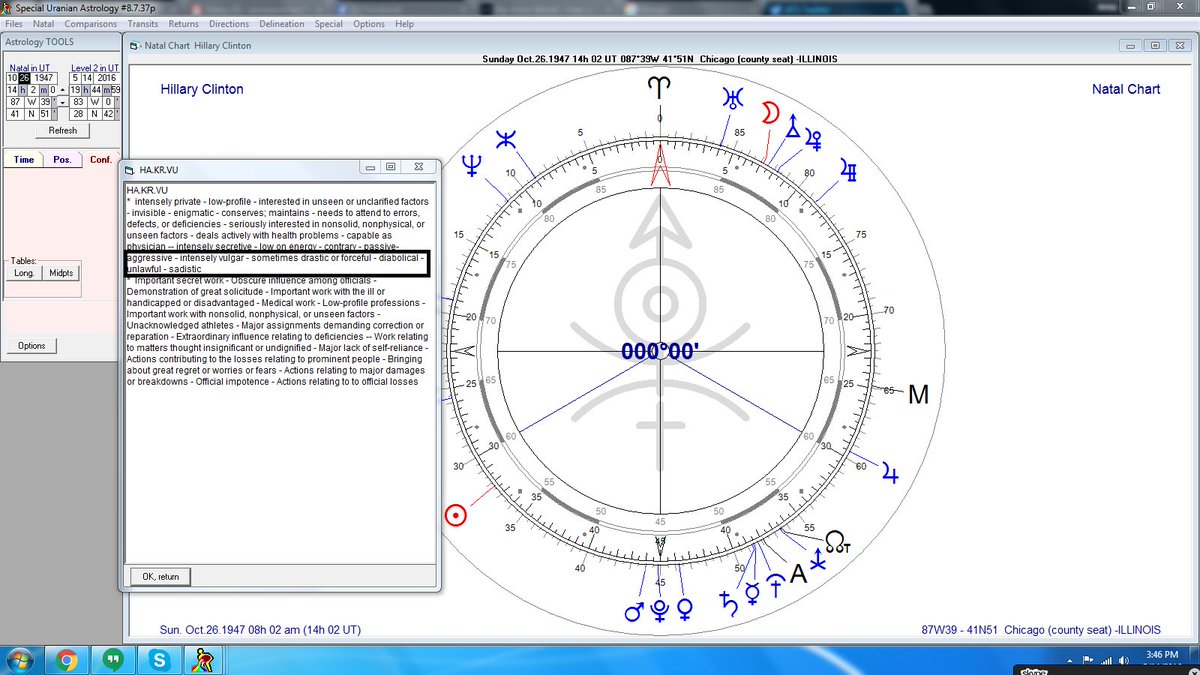The height and width of the screenshot is (675, 1200).
Task: Click the Mars glyph at chart bottom
Action: pyautogui.click(x=634, y=610)
